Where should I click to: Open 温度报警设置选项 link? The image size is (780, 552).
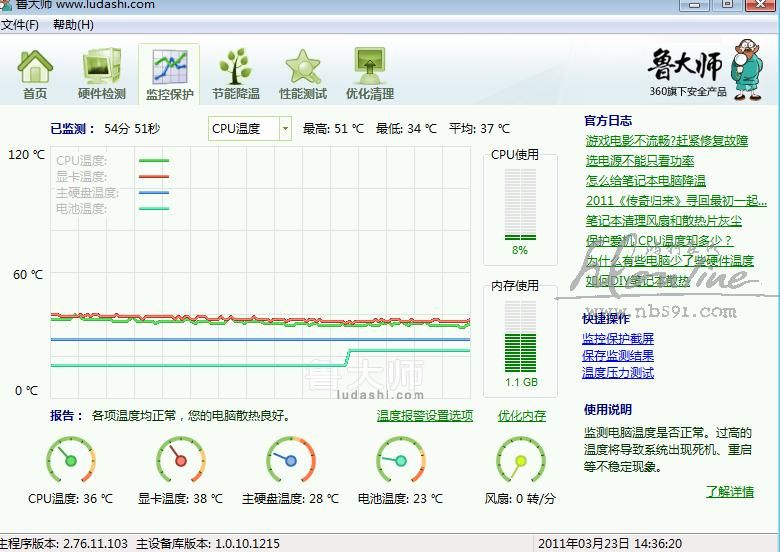pyautogui.click(x=424, y=416)
